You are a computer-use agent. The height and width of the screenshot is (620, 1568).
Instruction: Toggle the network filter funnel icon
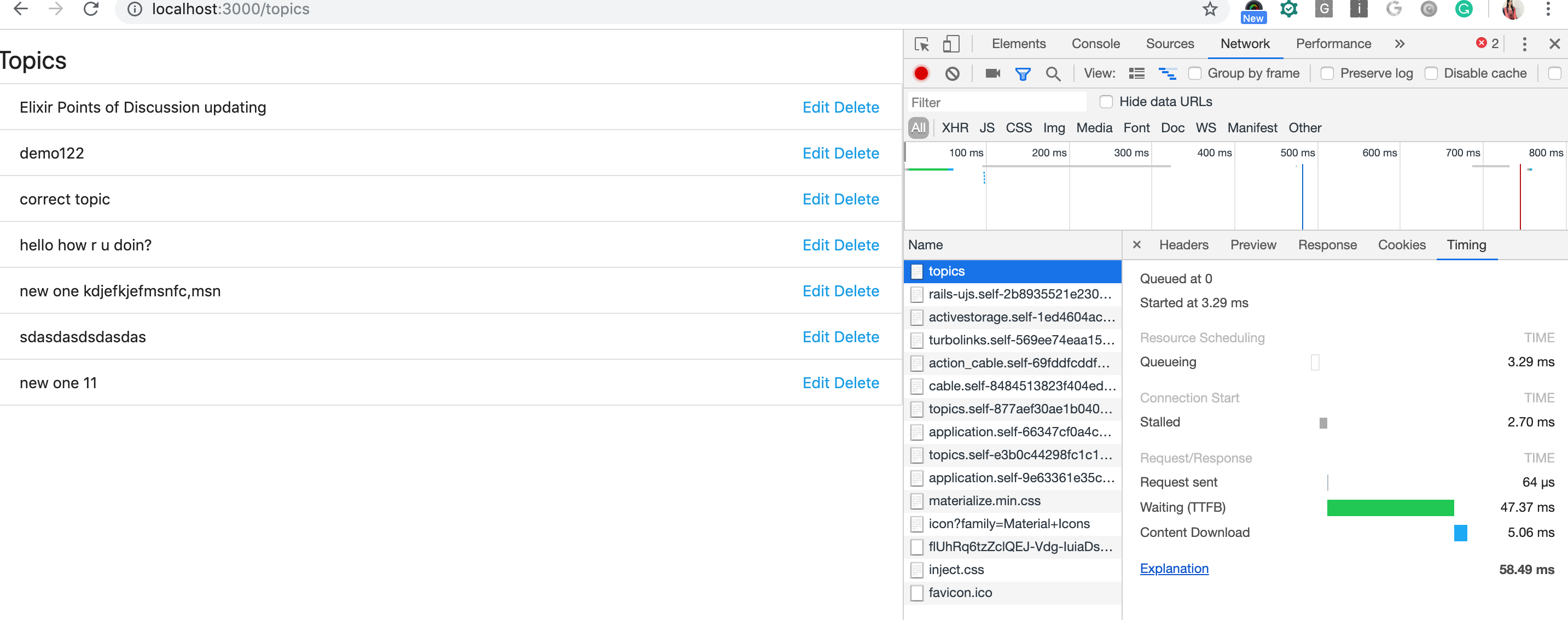pyautogui.click(x=1023, y=74)
